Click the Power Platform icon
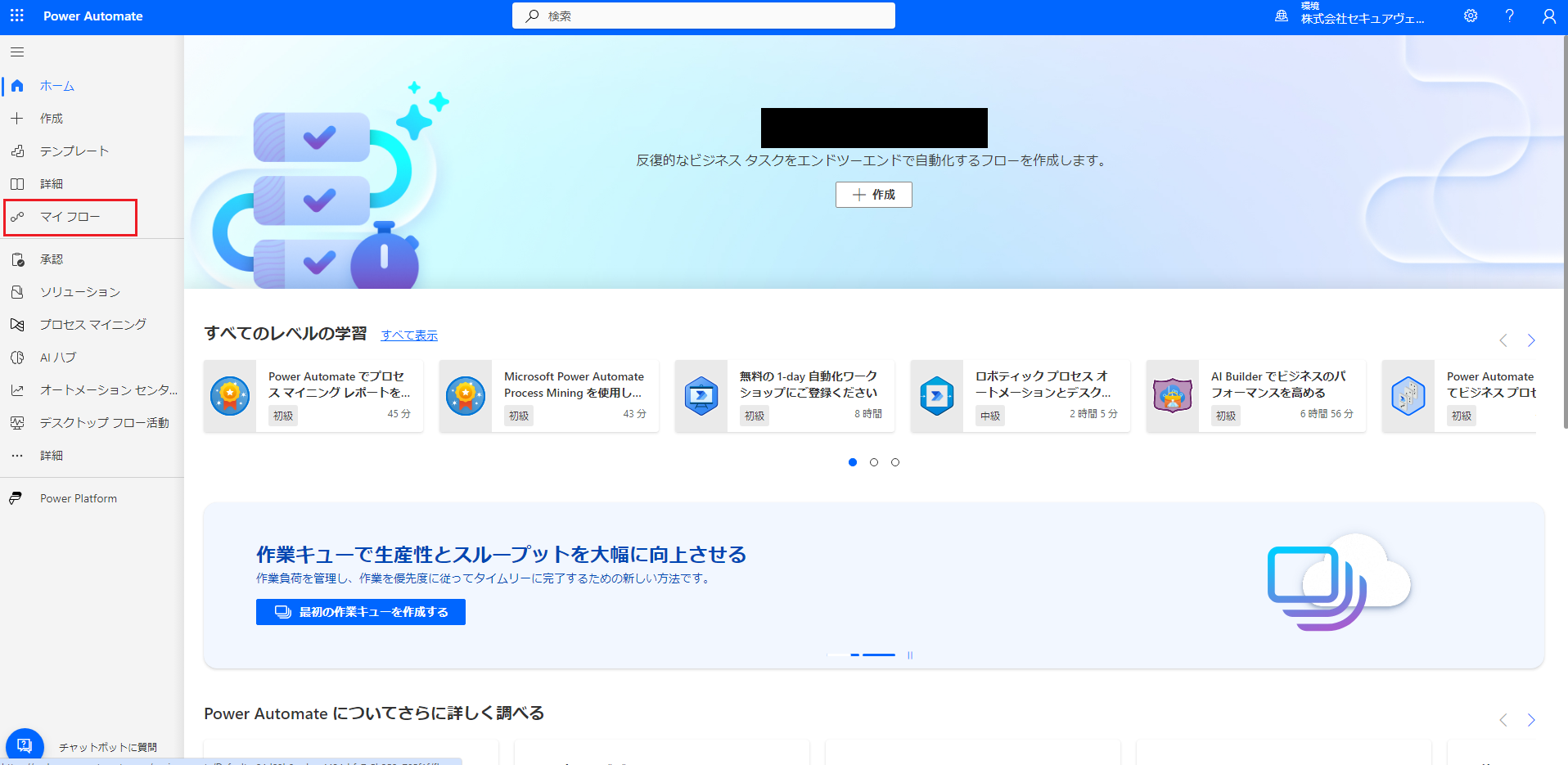 pos(16,498)
